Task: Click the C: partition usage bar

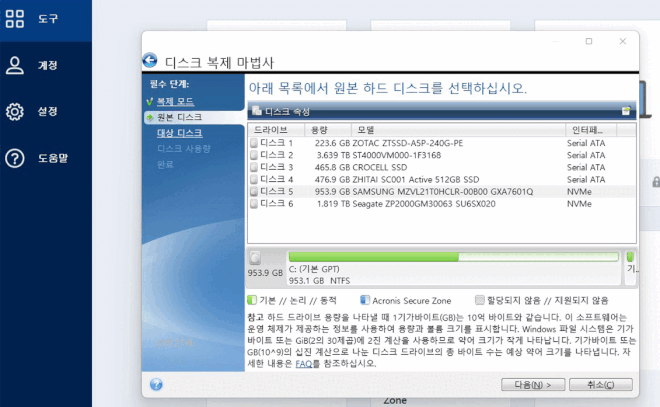Action: coord(453,257)
